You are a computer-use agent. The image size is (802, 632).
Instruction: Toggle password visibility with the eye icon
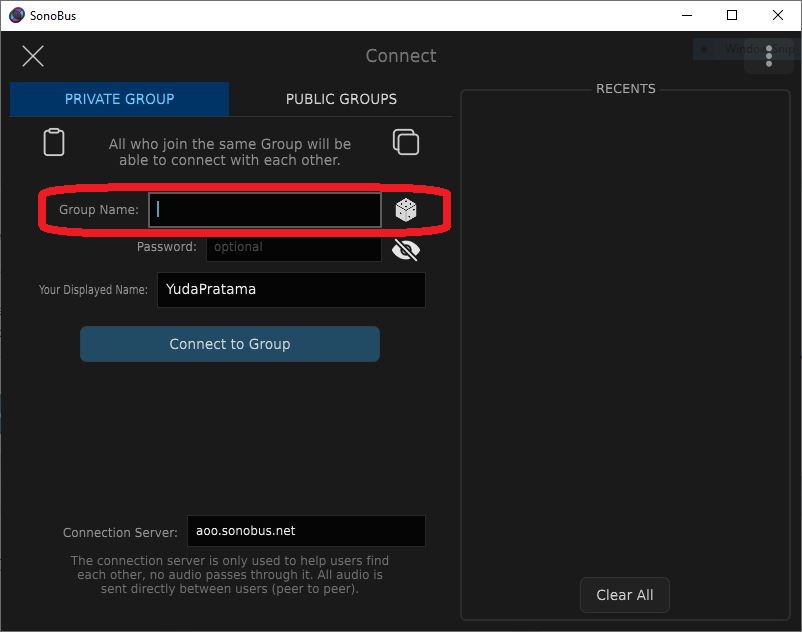[x=406, y=250]
